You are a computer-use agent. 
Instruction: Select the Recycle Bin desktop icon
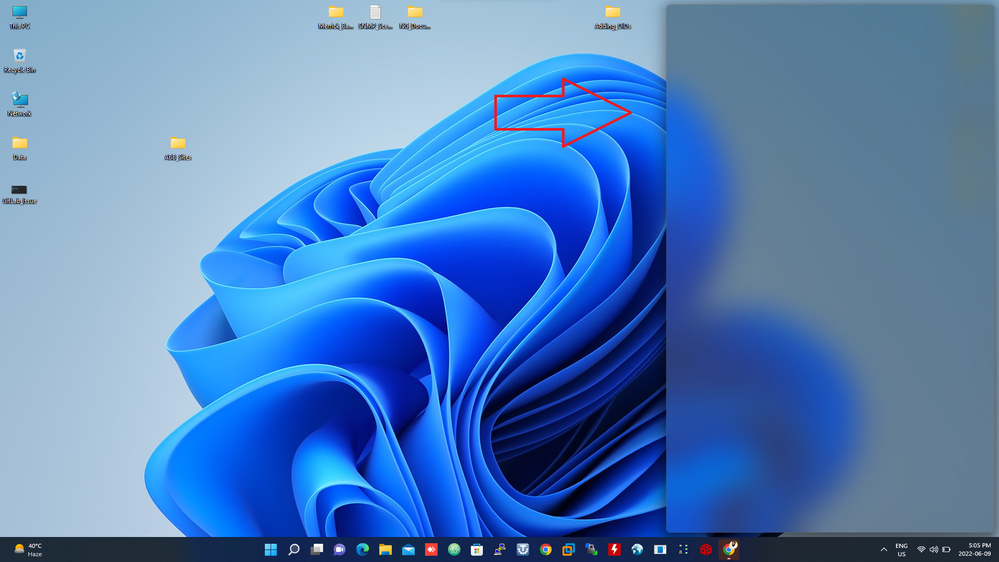20,61
